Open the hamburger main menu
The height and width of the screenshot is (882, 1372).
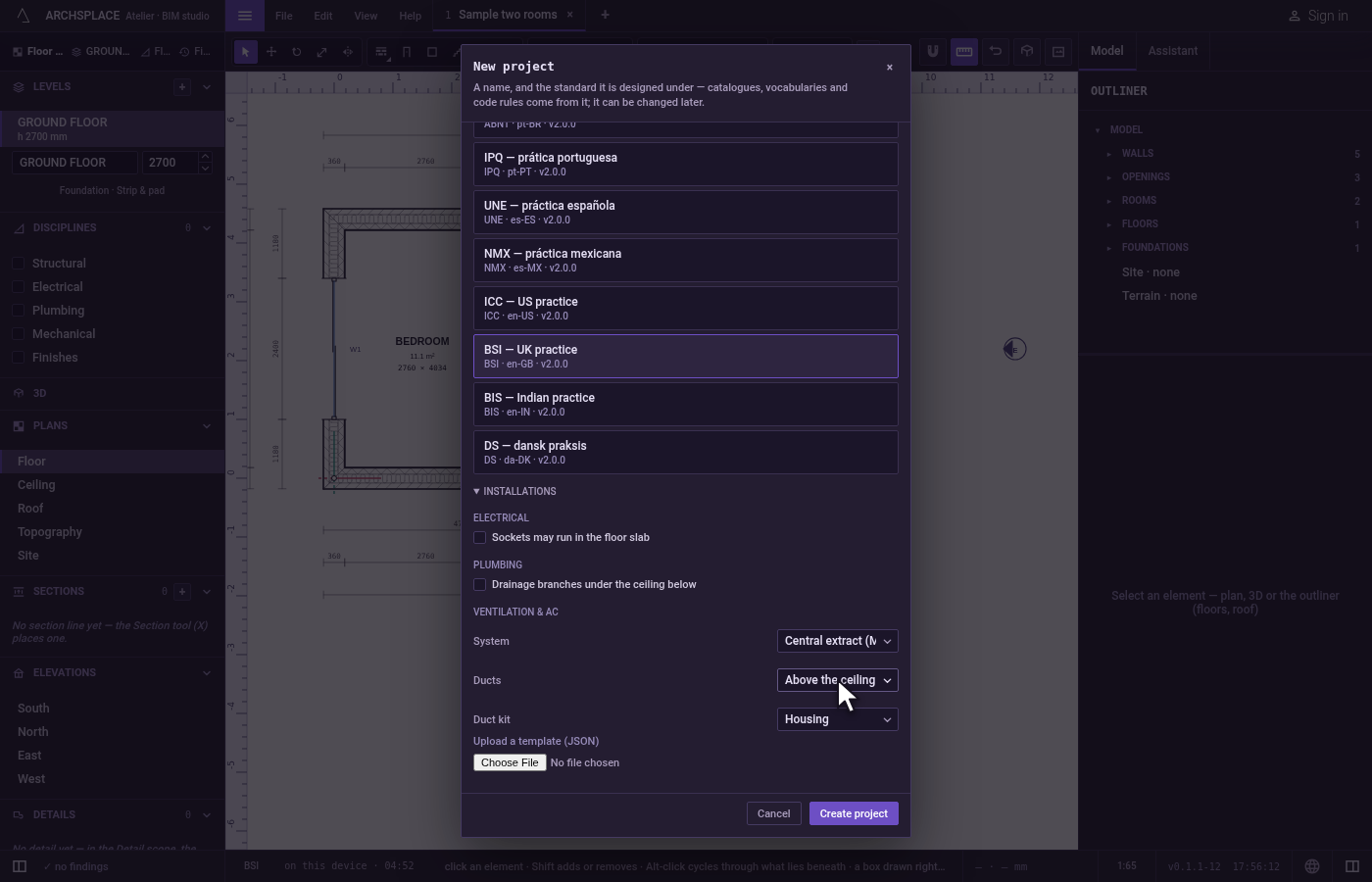click(x=245, y=16)
